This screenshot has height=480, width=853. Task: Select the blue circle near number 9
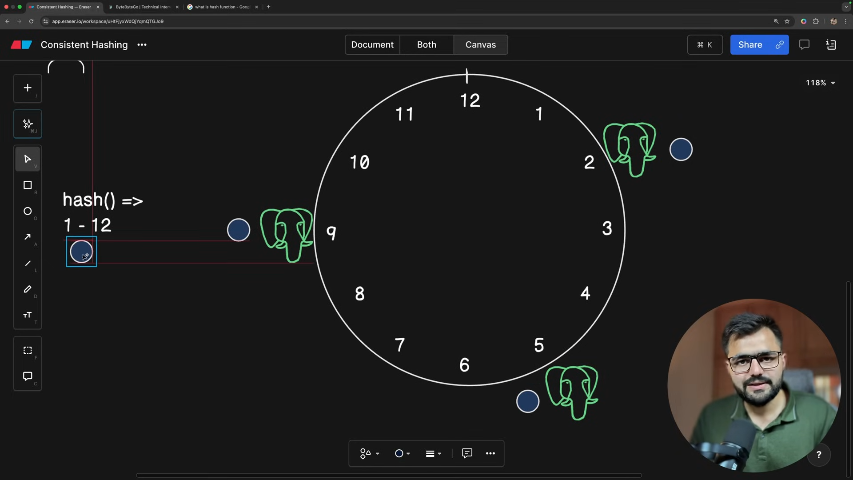coord(238,230)
